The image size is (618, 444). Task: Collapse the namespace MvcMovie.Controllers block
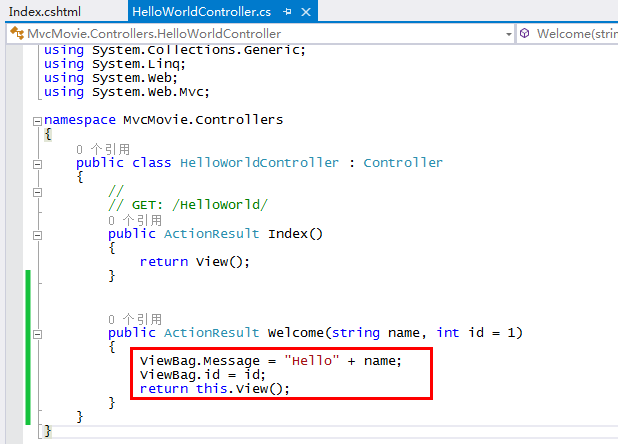click(x=37, y=121)
